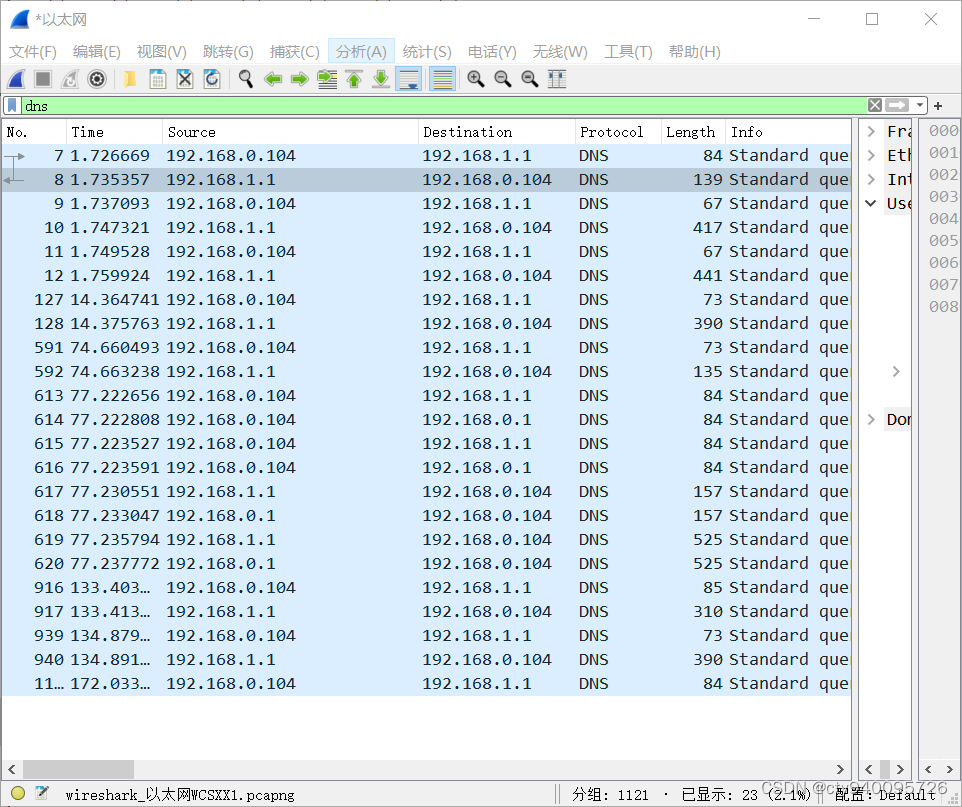Clear the dns display filter
Viewport: 962px width, 807px height.
pos(875,106)
